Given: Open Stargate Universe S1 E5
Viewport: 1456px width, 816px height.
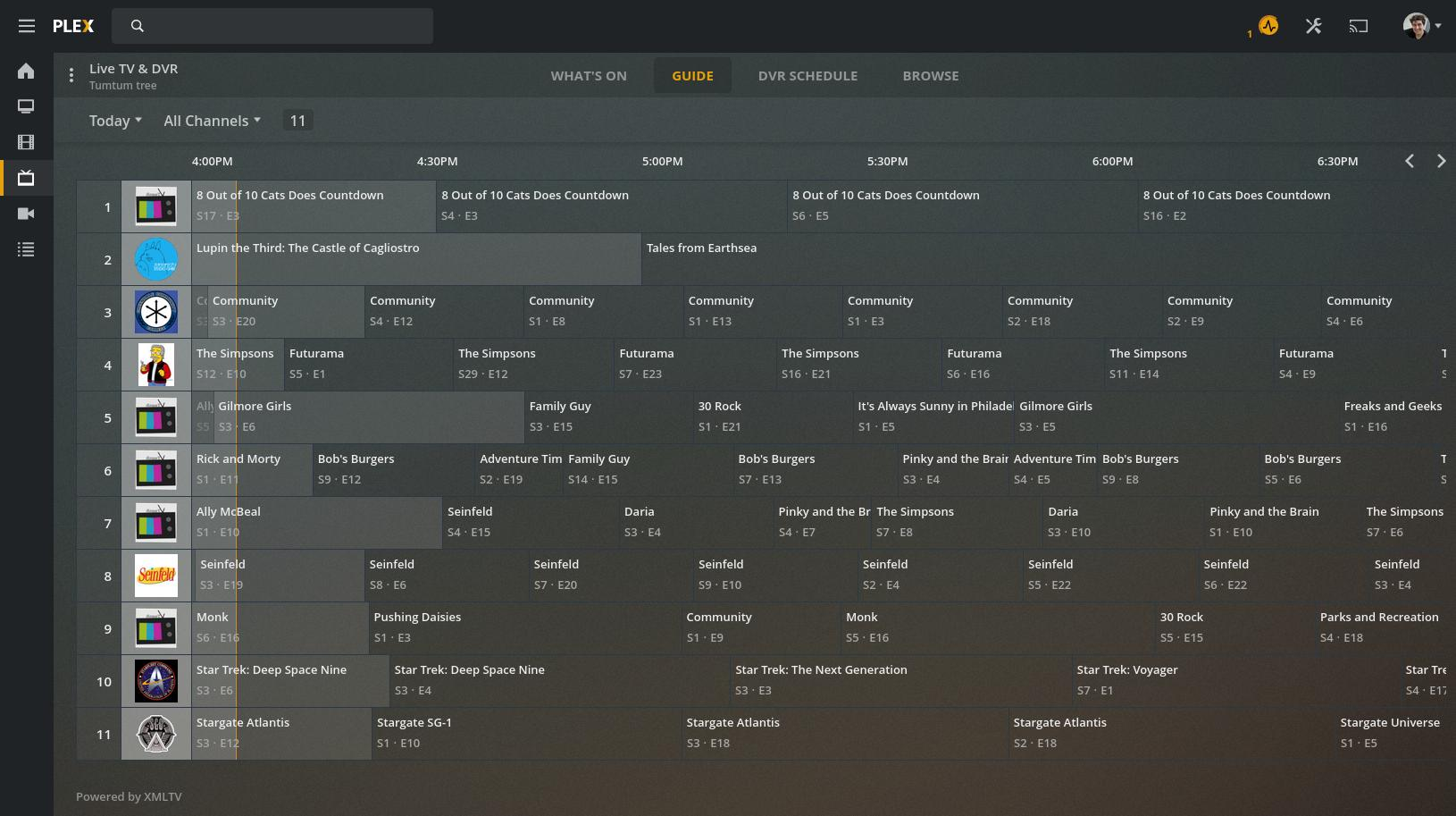Looking at the screenshot, I should click(1392, 734).
